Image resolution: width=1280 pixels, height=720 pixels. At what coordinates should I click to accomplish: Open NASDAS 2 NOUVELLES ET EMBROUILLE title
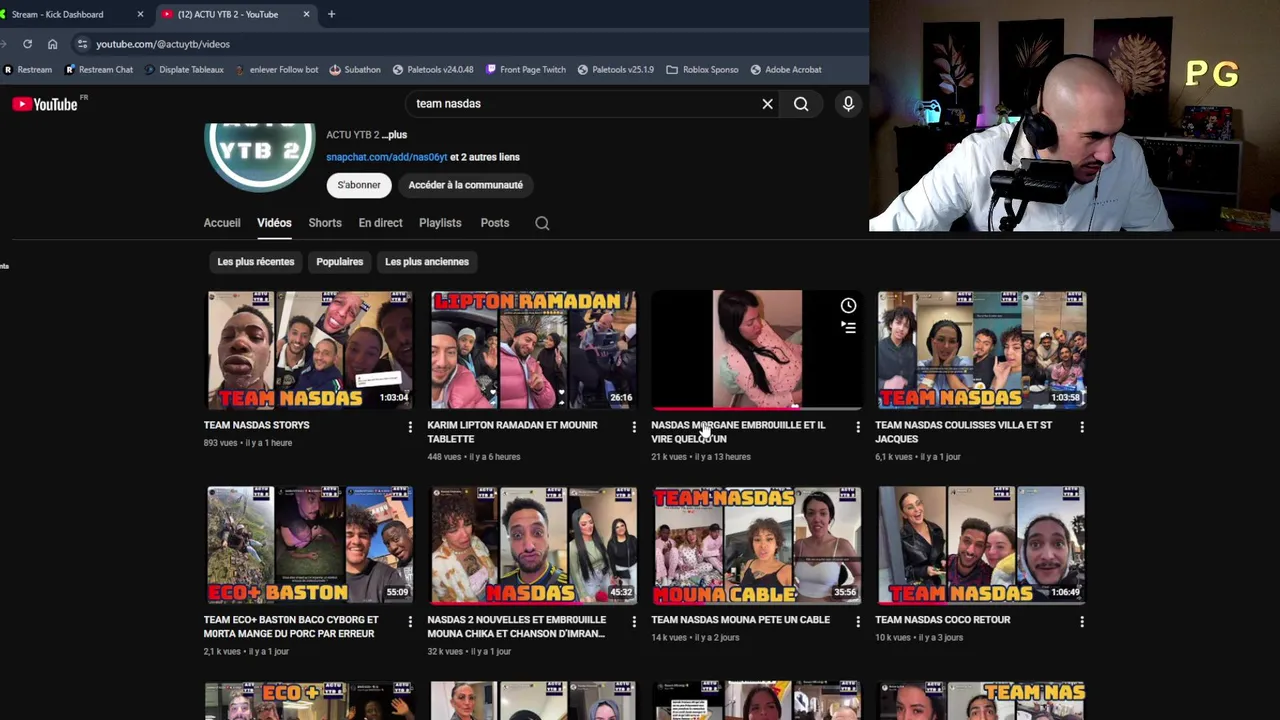click(x=517, y=627)
